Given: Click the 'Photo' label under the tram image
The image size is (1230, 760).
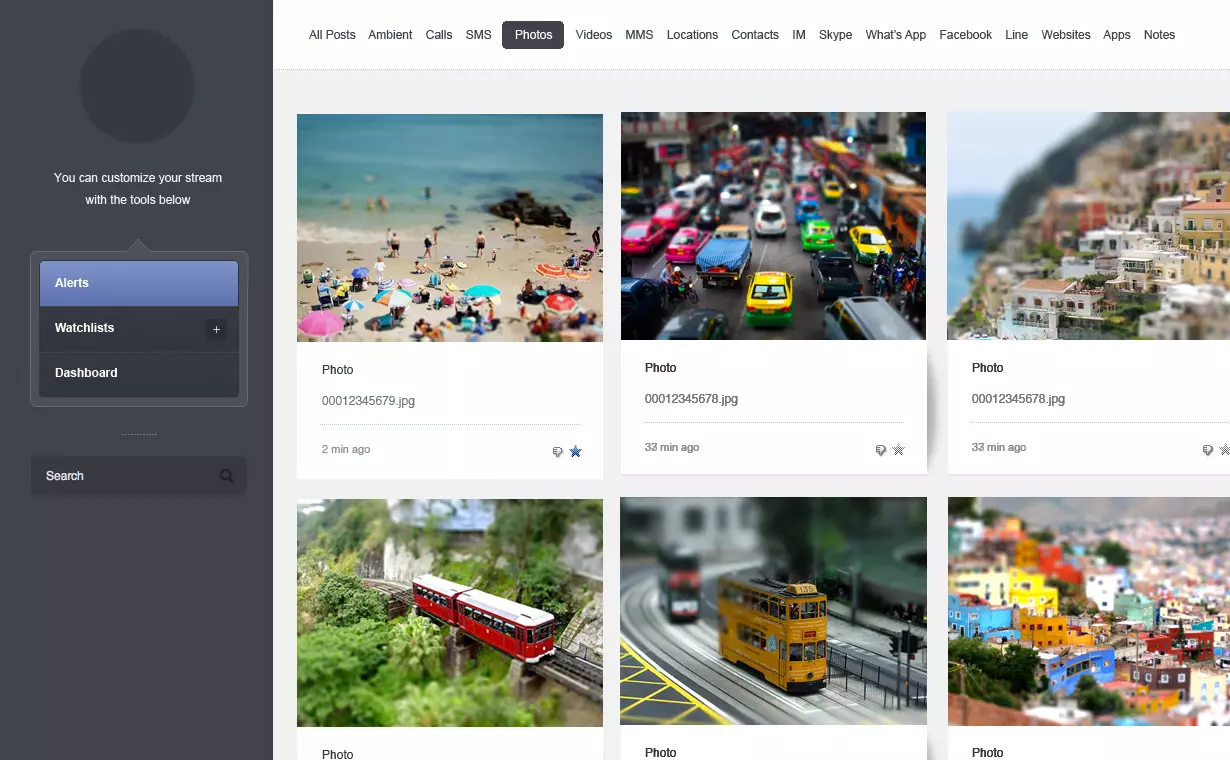Looking at the screenshot, I should click(661, 753).
